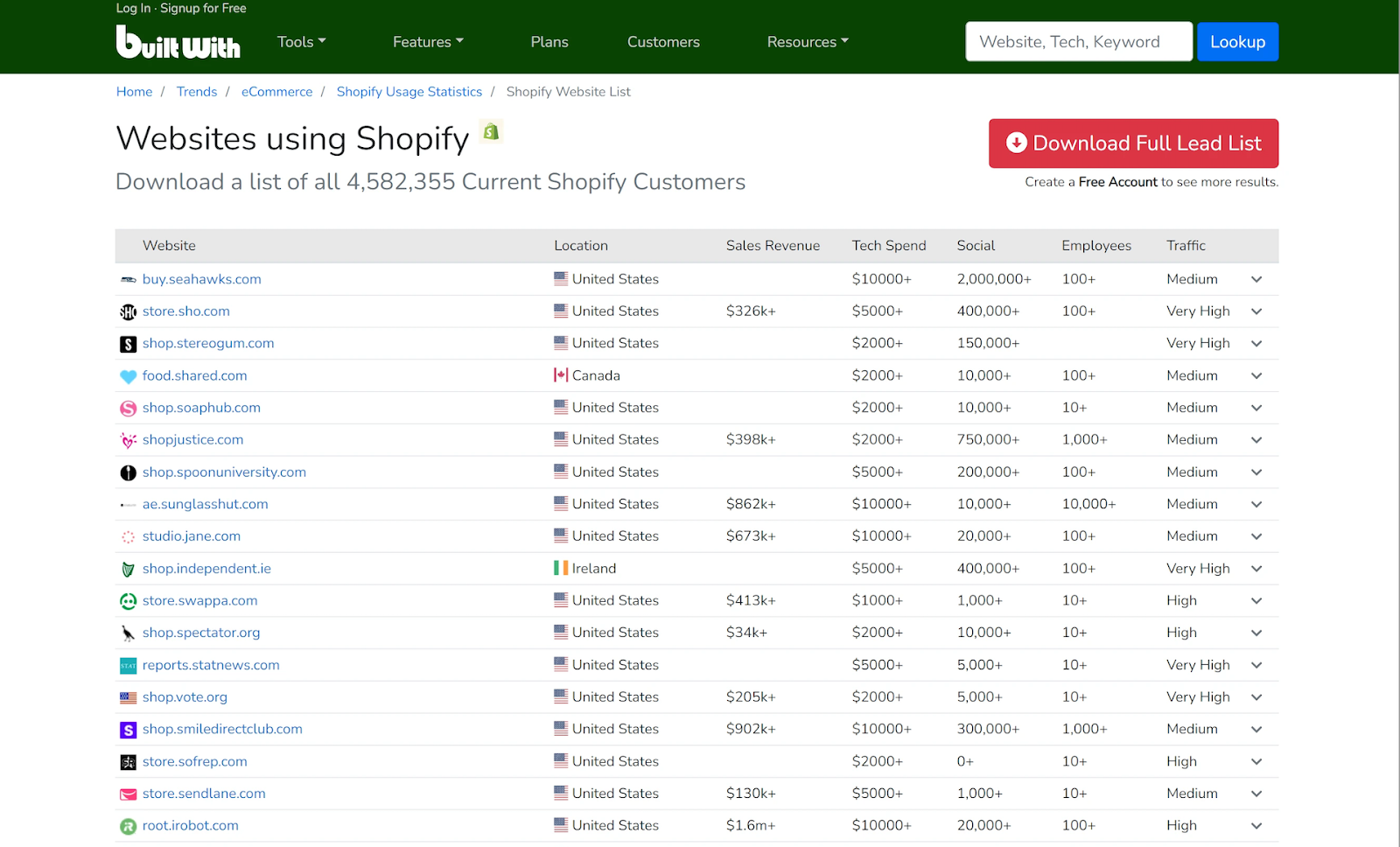Click the Ireland flag next to shop.independent.ie
Viewport: 1400px width, 847px height.
[561, 568]
